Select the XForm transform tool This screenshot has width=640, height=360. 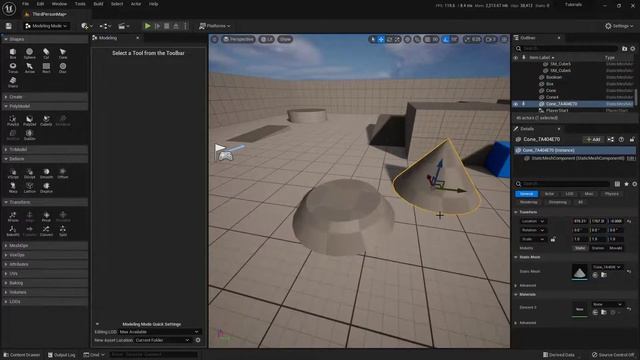13,217
